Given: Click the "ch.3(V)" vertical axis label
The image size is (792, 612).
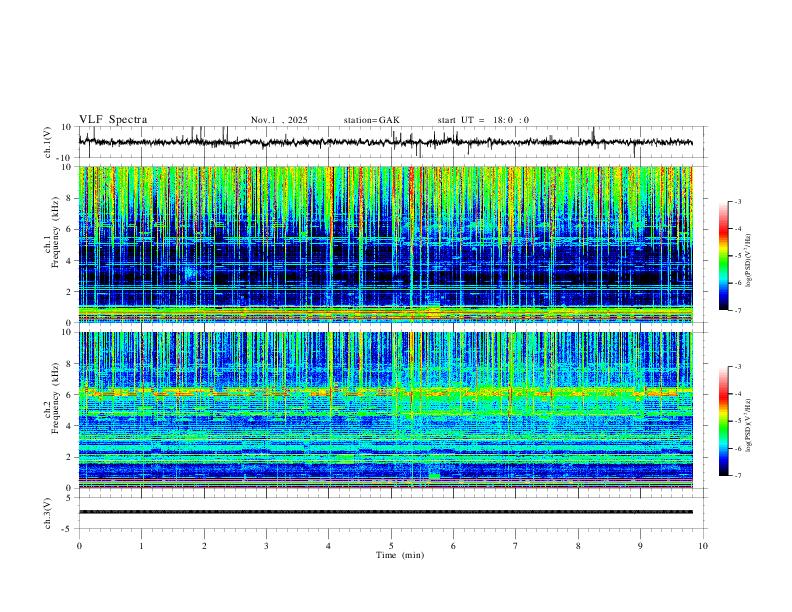Looking at the screenshot, I should 48,513.
